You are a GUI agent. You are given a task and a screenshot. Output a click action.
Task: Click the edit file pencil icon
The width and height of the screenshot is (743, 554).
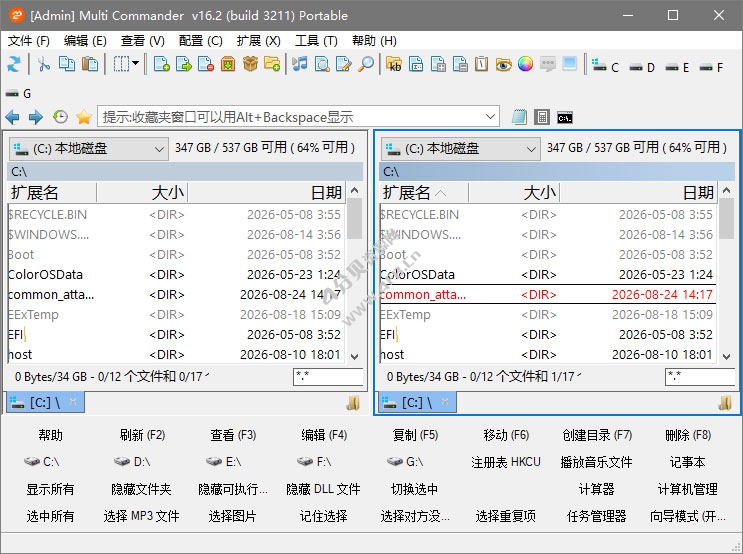pyautogui.click(x=344, y=64)
